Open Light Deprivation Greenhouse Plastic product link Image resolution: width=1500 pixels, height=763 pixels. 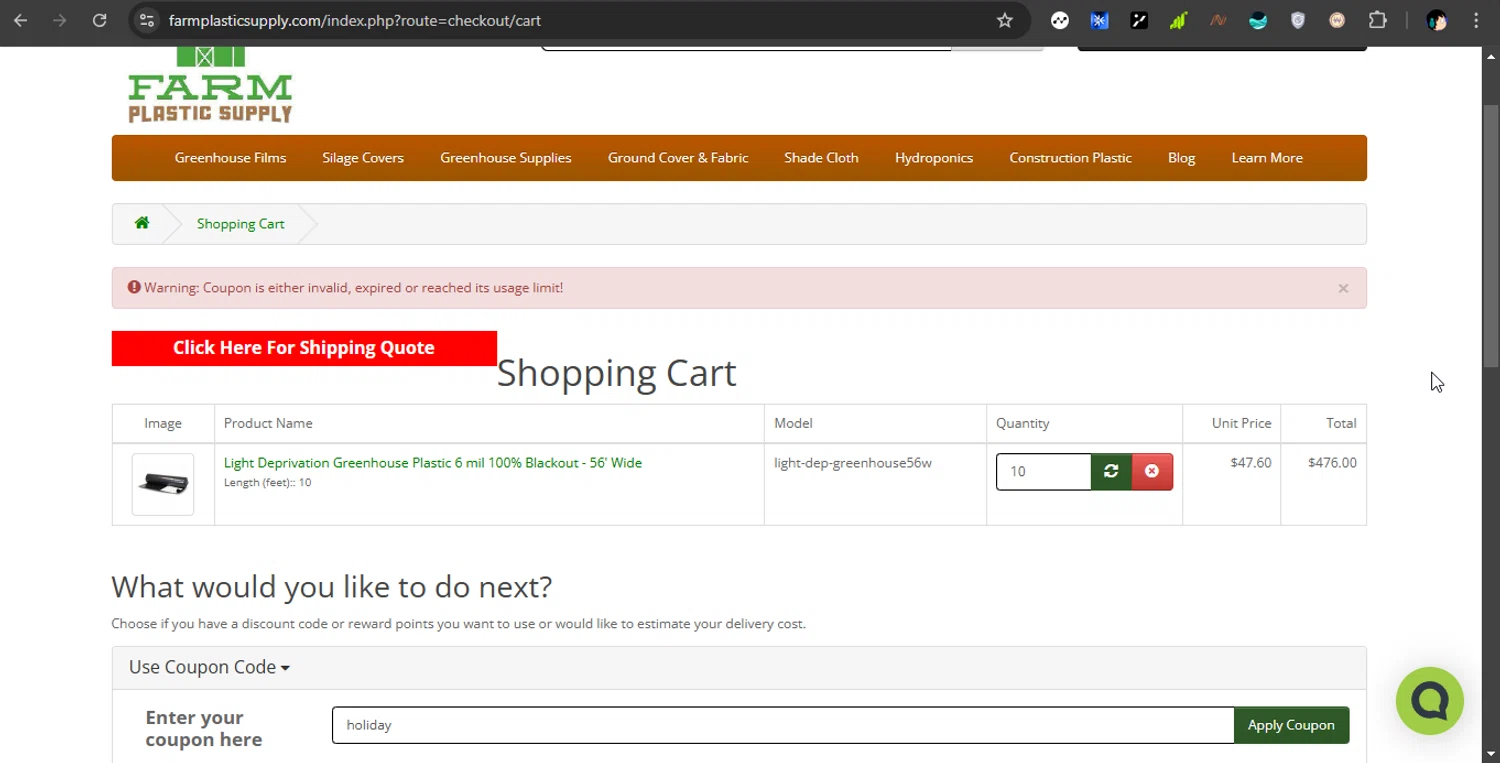pyautogui.click(x=433, y=463)
